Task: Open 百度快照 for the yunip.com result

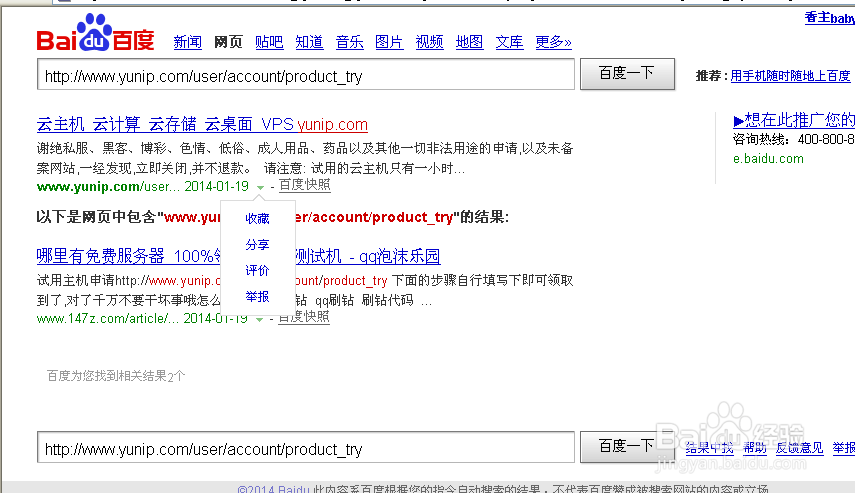Action: 305,185
